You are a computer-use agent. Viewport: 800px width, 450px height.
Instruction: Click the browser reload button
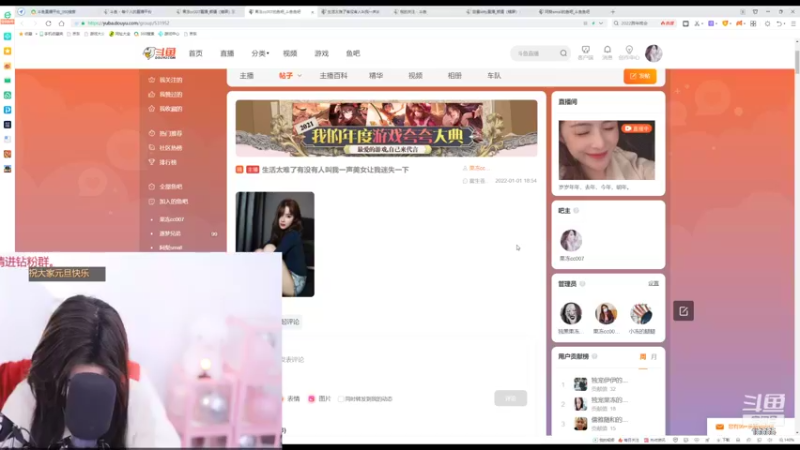48,23
